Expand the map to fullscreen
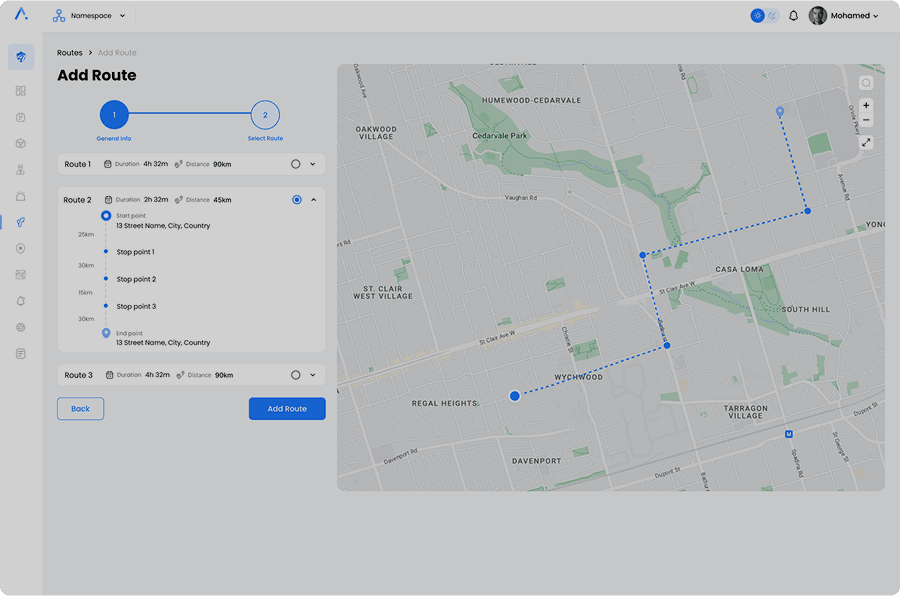900x596 pixels. click(x=866, y=142)
